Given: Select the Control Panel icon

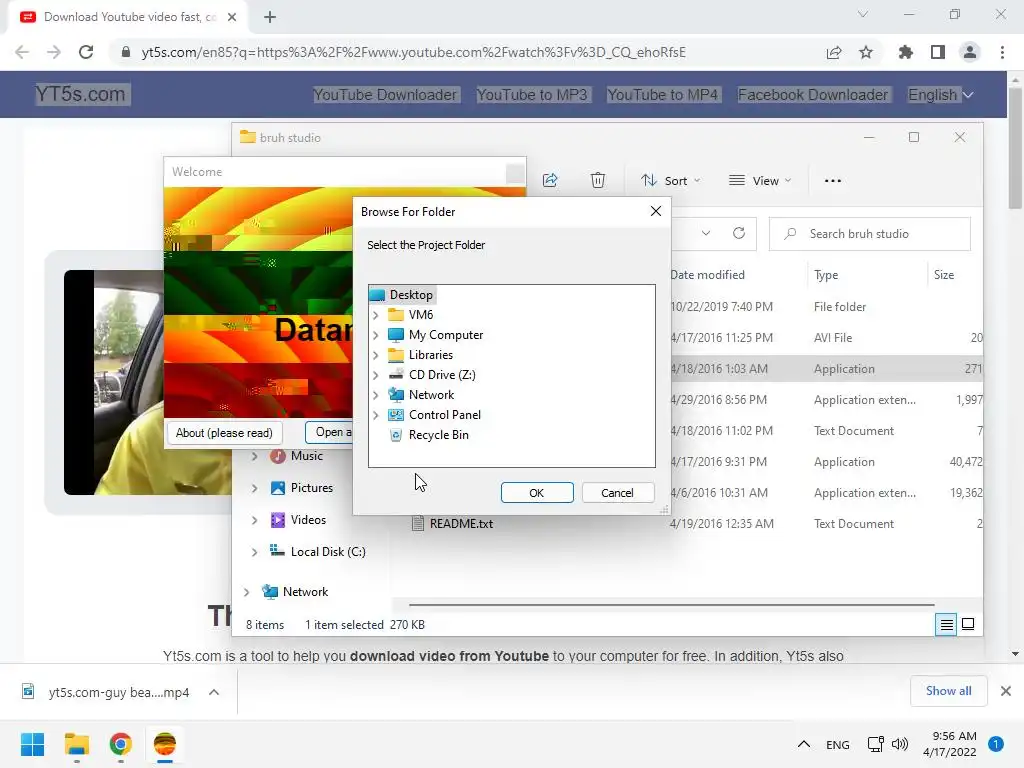Looking at the screenshot, I should click(x=396, y=415).
